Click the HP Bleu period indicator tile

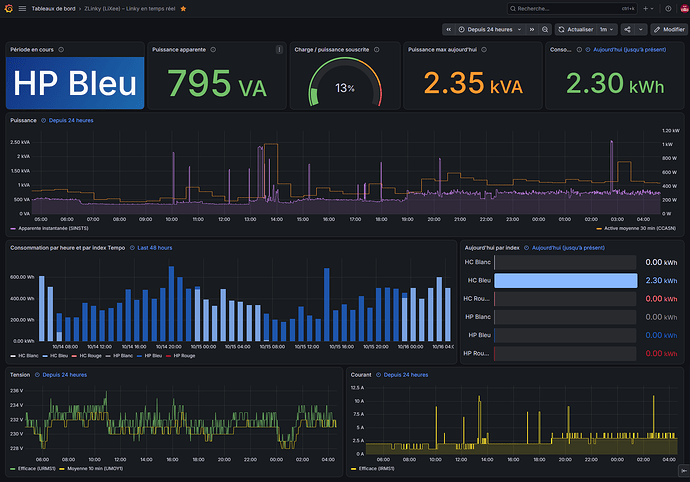pos(75,83)
